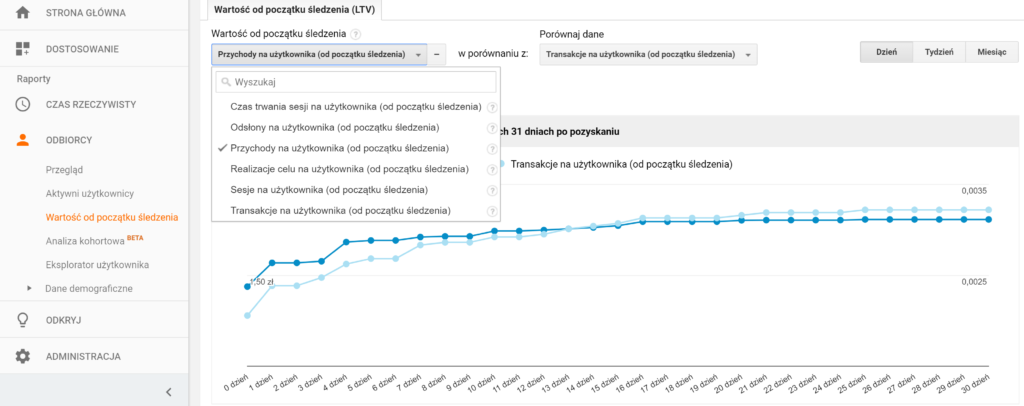Image resolution: width=1024 pixels, height=406 pixels.
Task: Open Strona główna home icon
Action: coord(23,12)
